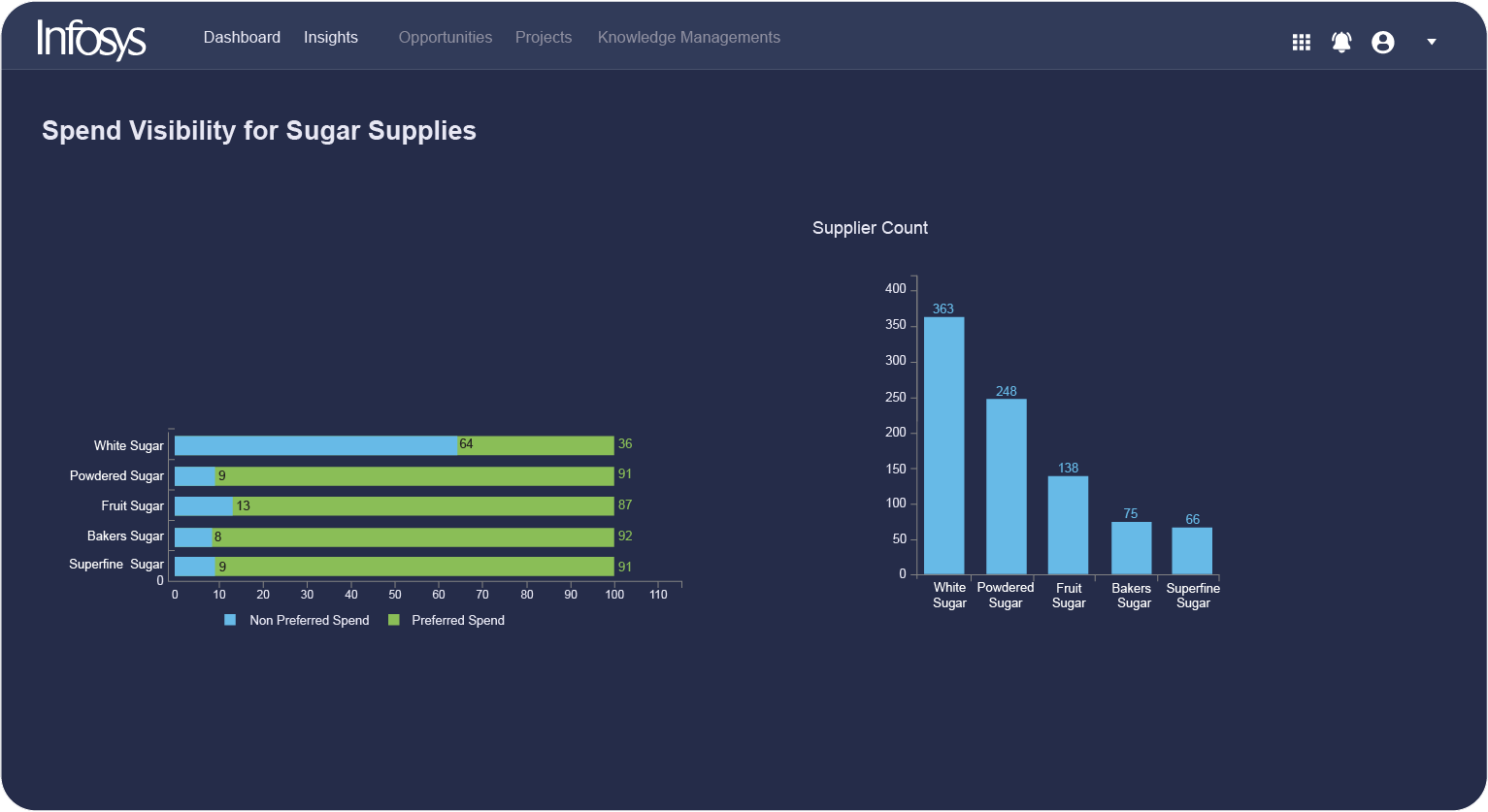Select White Sugar blue non-preferred spend bar

coord(315,445)
